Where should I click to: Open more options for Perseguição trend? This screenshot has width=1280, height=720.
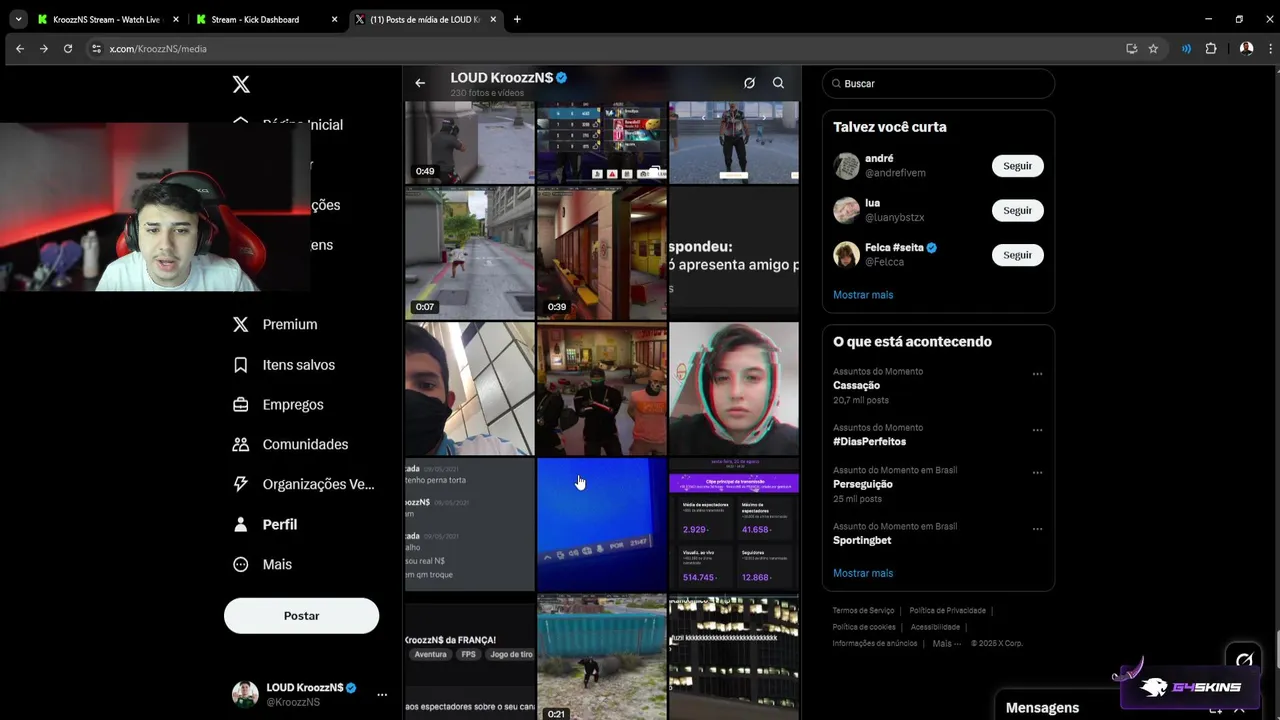1037,472
